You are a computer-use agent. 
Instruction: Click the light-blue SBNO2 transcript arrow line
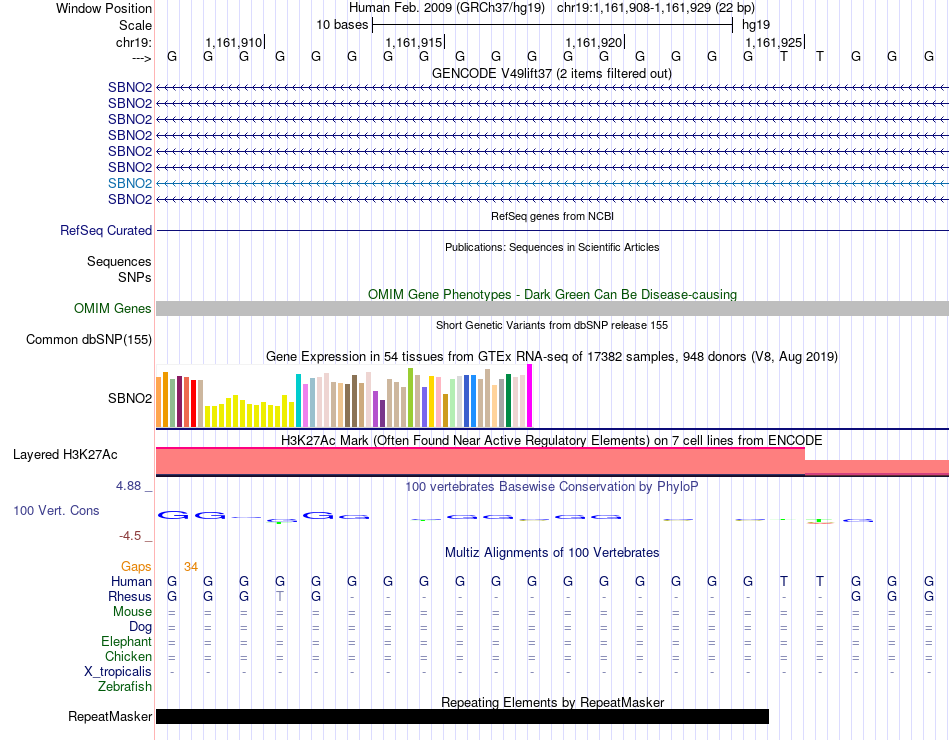pyautogui.click(x=552, y=183)
